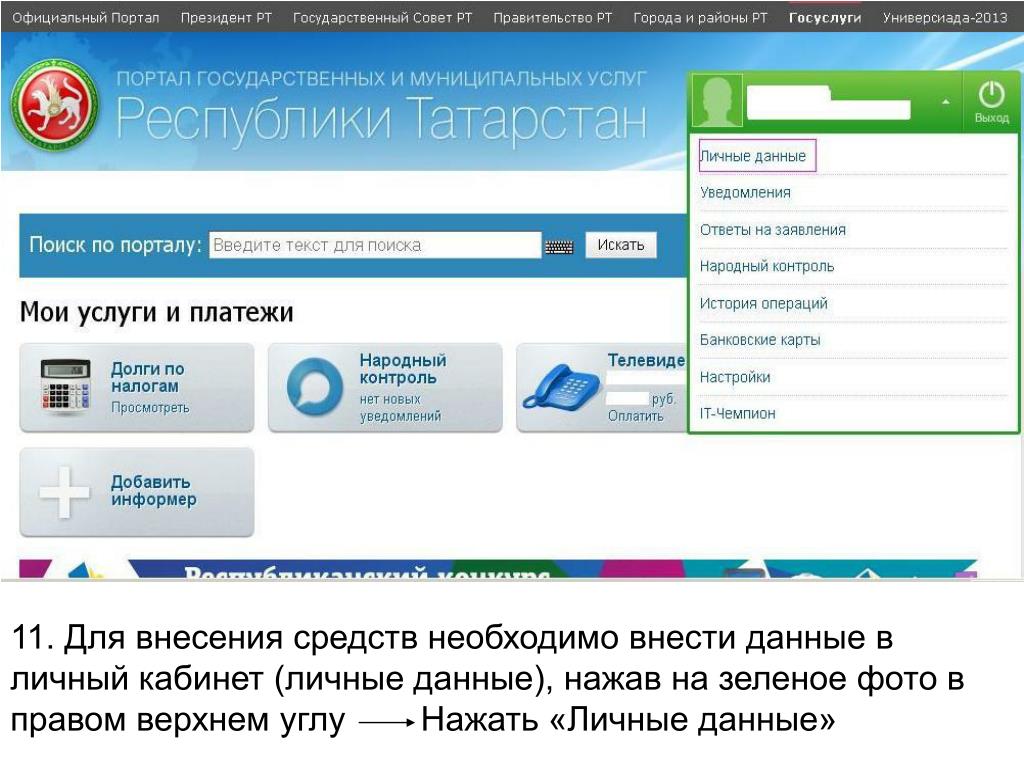Click the blue telephone icon
1024x768 pixels.
click(561, 387)
